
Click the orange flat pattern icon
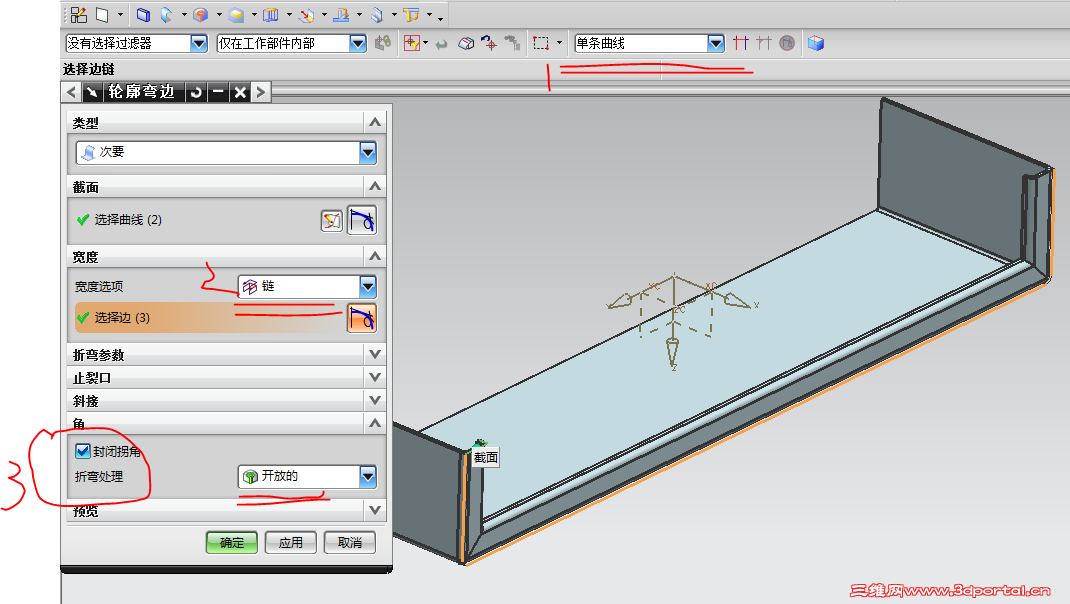[x=411, y=14]
